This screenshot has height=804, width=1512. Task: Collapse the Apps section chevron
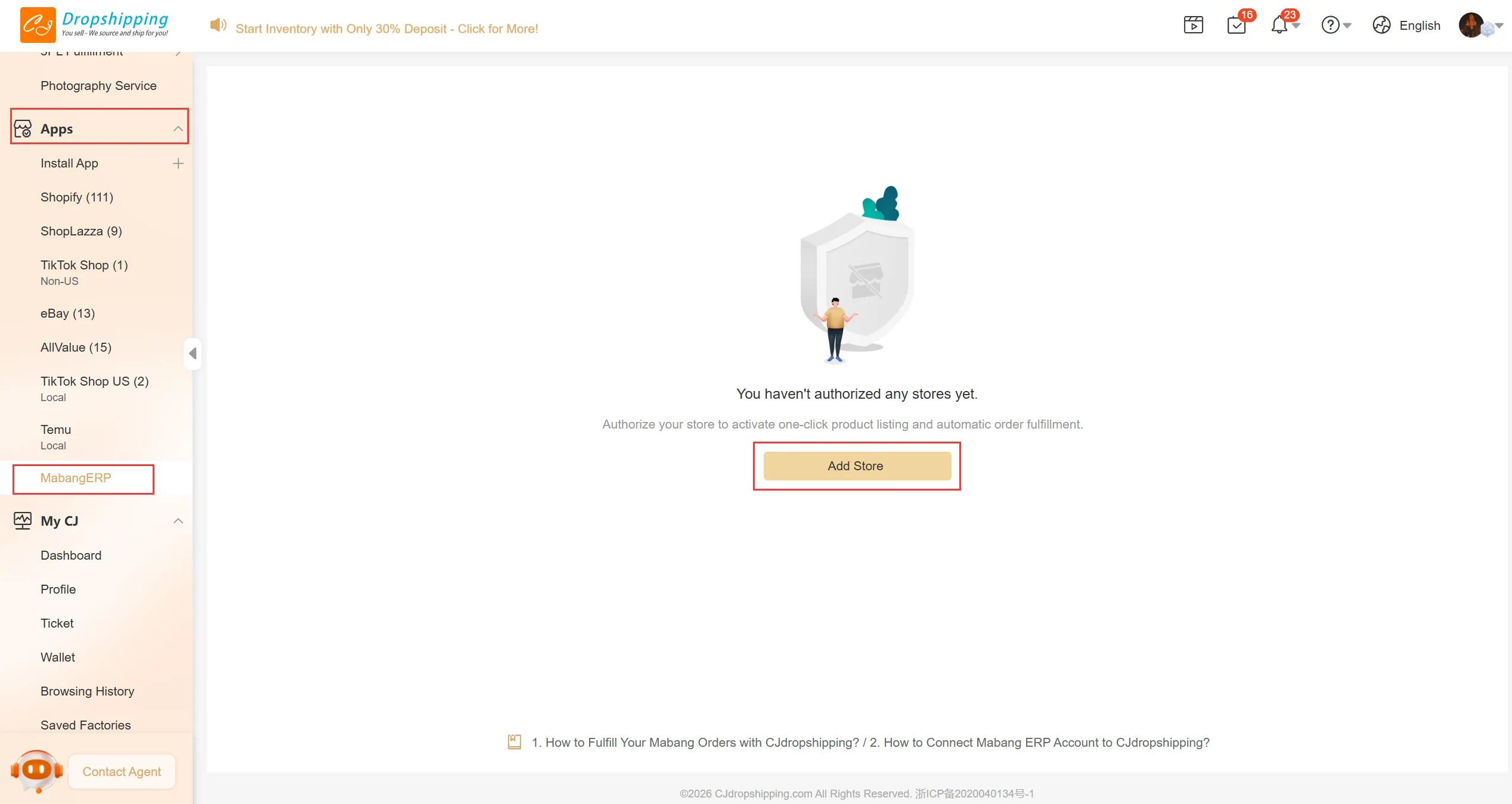178,129
